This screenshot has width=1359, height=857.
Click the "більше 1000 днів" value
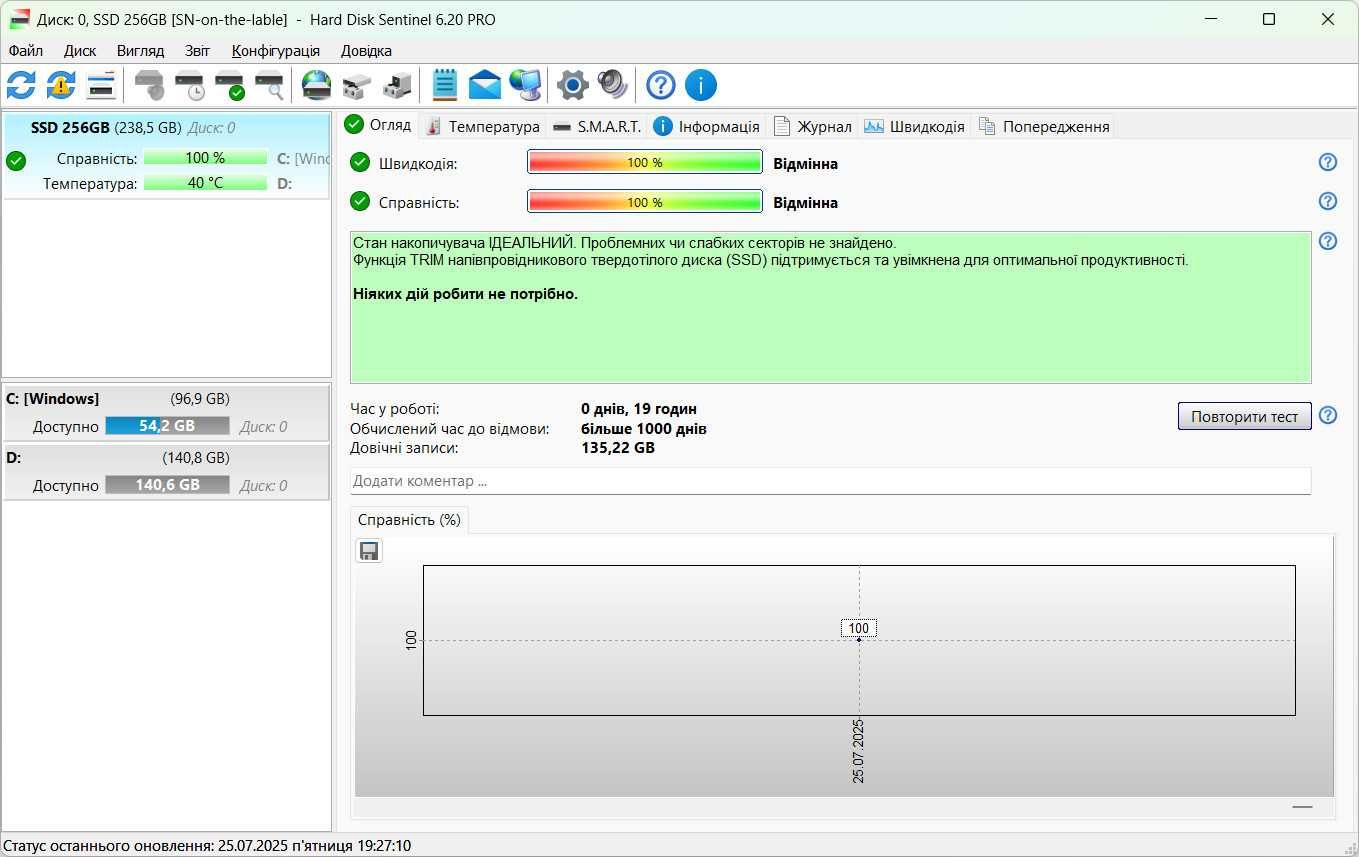pyautogui.click(x=644, y=429)
